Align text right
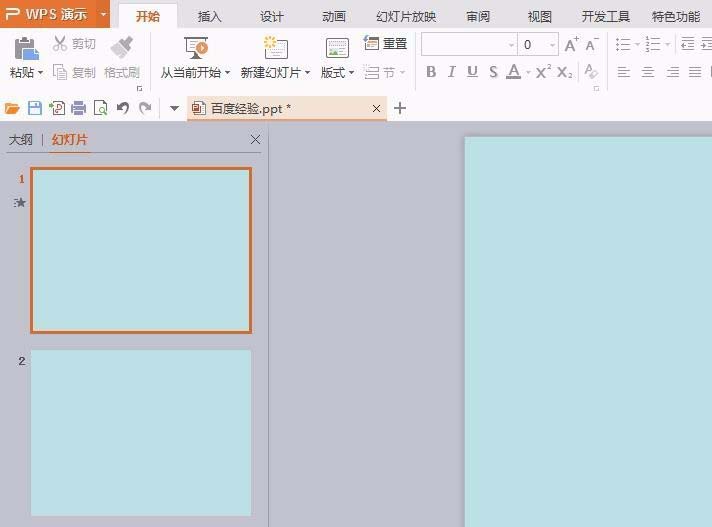The height and width of the screenshot is (527, 712). (x=672, y=72)
